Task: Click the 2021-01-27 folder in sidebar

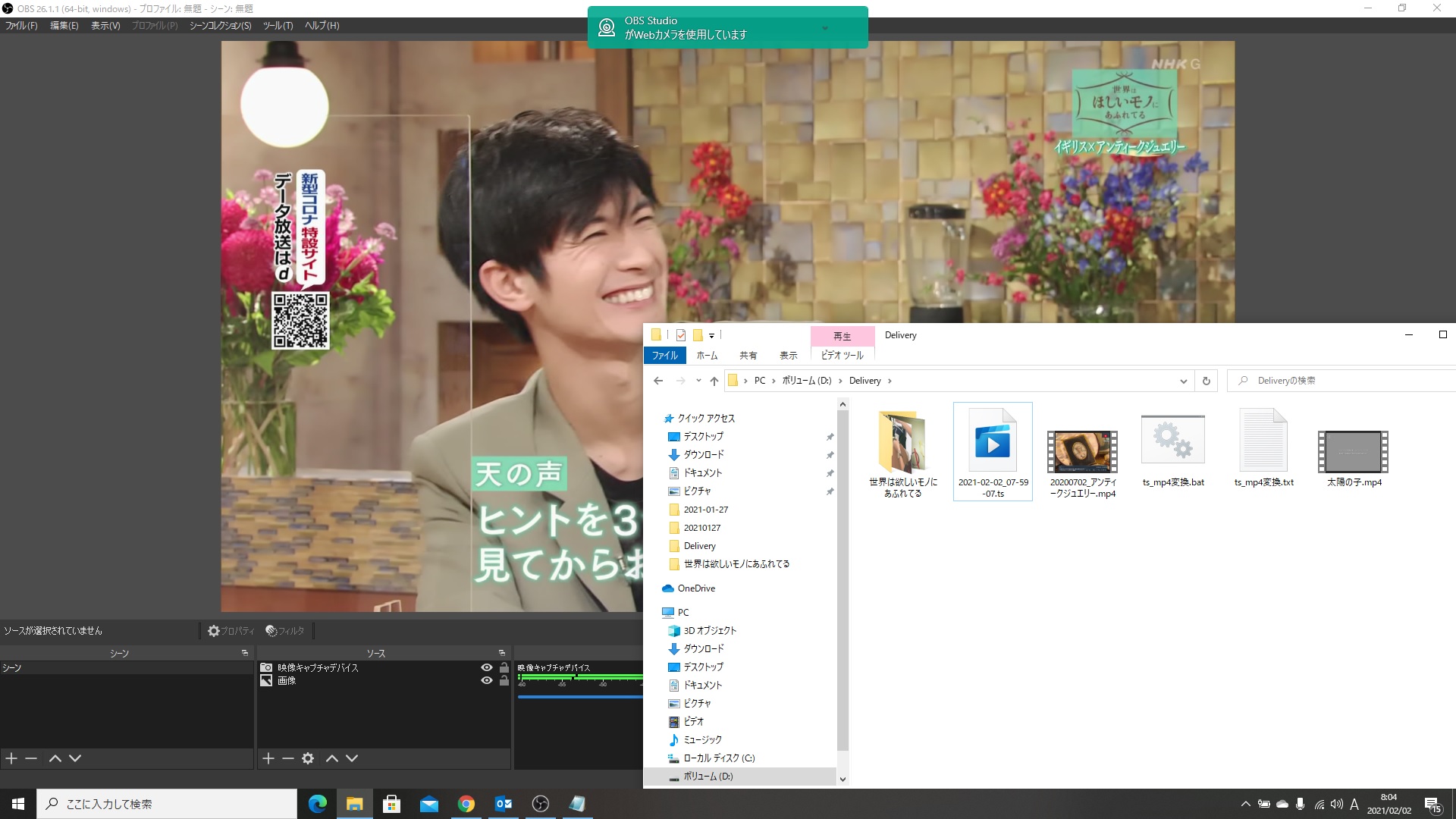Action: (x=704, y=509)
